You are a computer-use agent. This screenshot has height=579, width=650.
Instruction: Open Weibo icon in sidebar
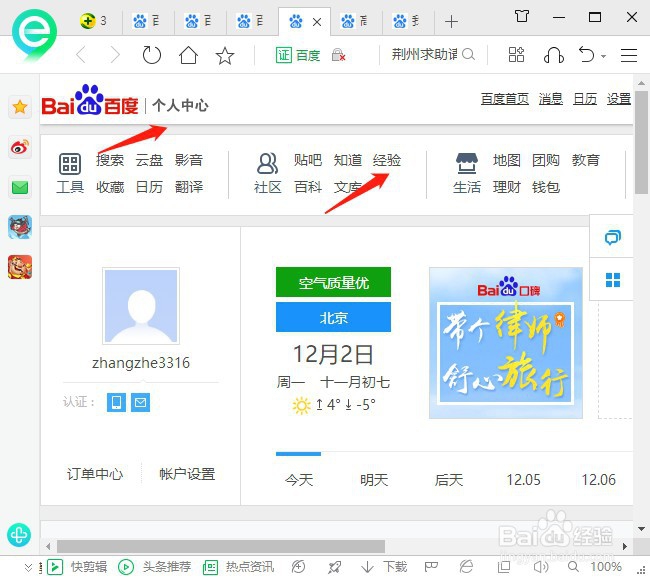point(19,147)
